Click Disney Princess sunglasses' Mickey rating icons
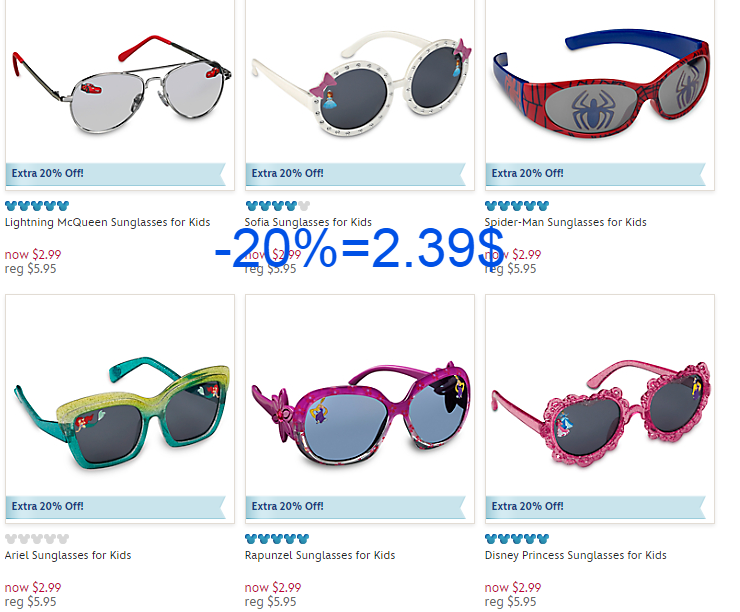The image size is (740, 612). pos(517,538)
